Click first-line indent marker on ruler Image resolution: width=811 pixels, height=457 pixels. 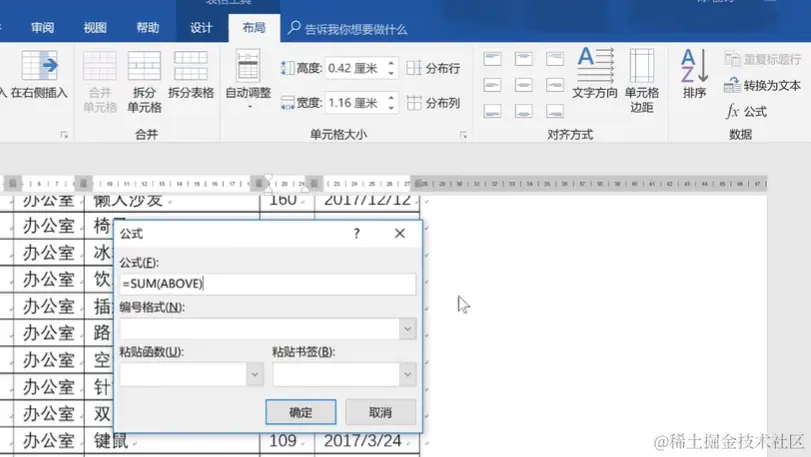tap(268, 179)
